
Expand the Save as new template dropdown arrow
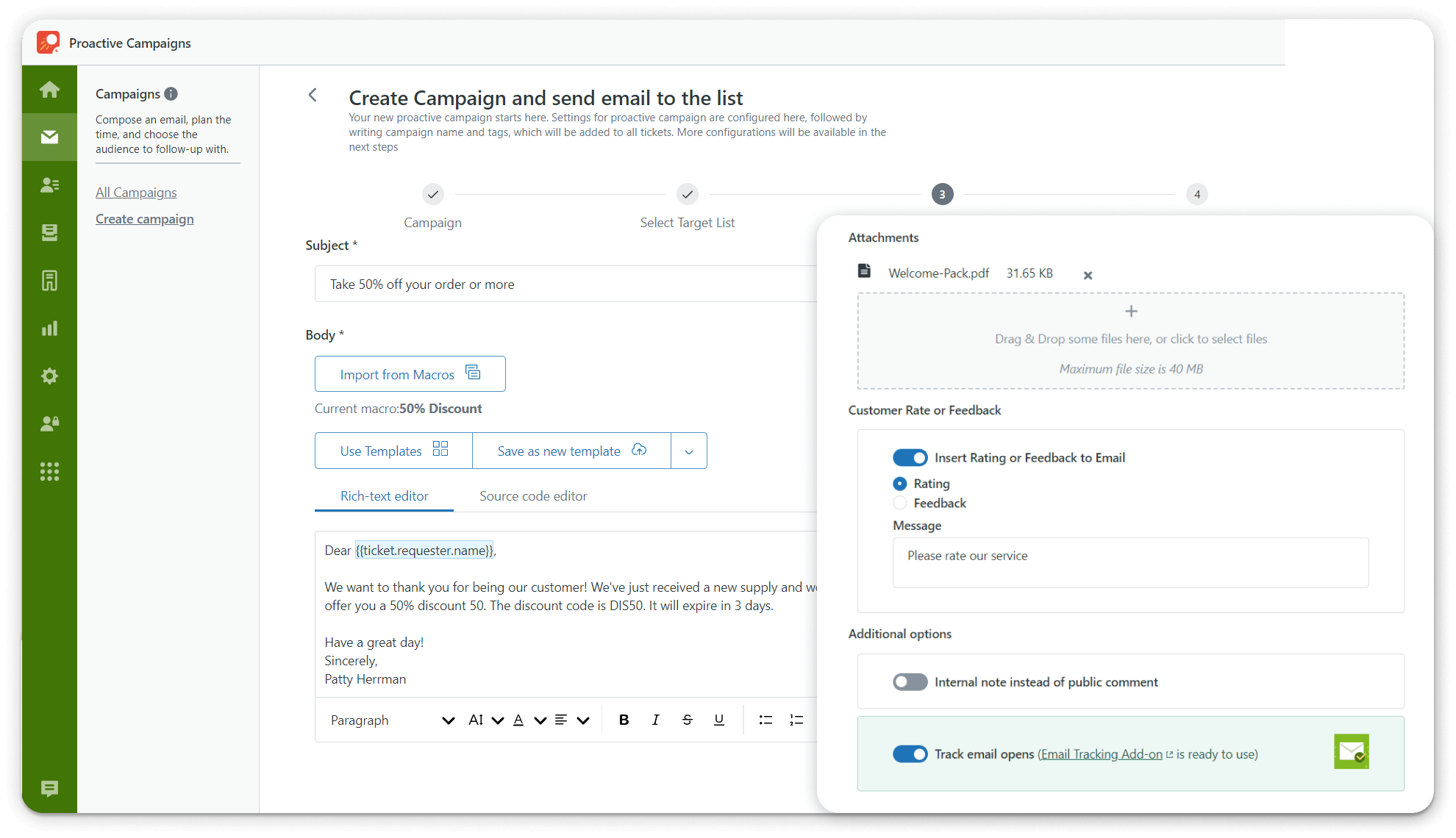pyautogui.click(x=689, y=451)
